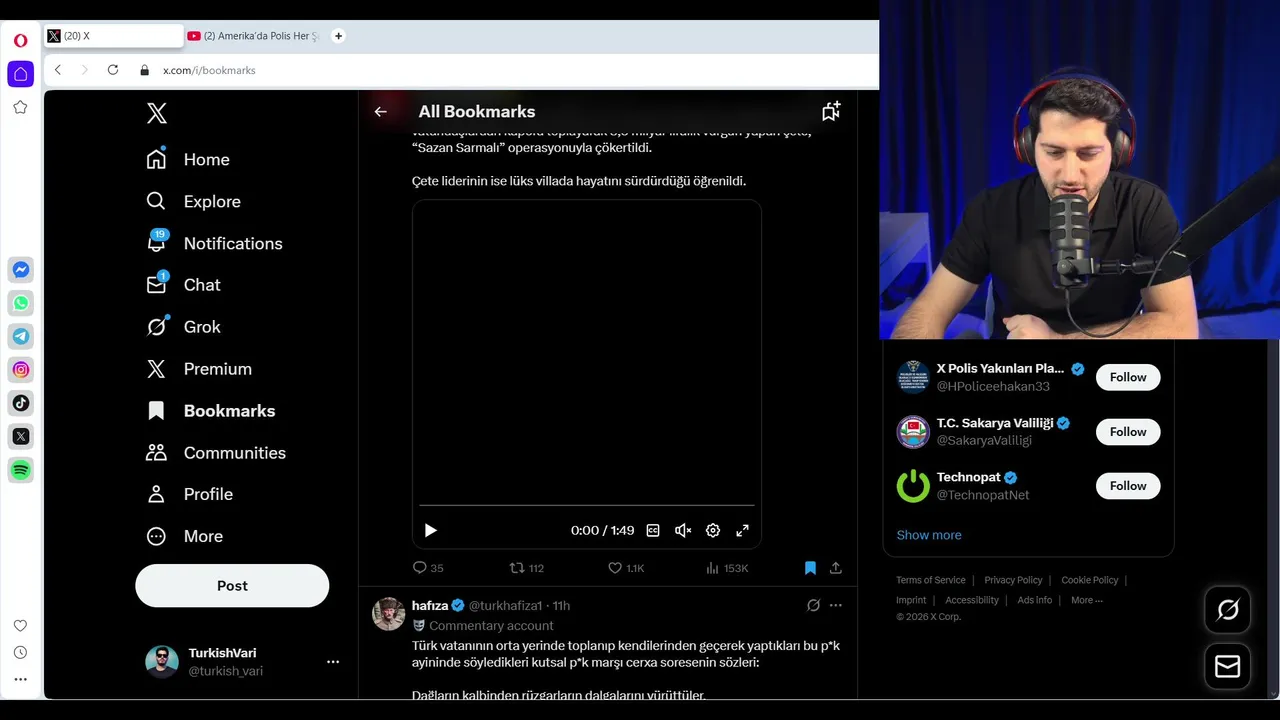Open Ads info link
Viewport: 1280px width, 720px height.
tap(1035, 600)
